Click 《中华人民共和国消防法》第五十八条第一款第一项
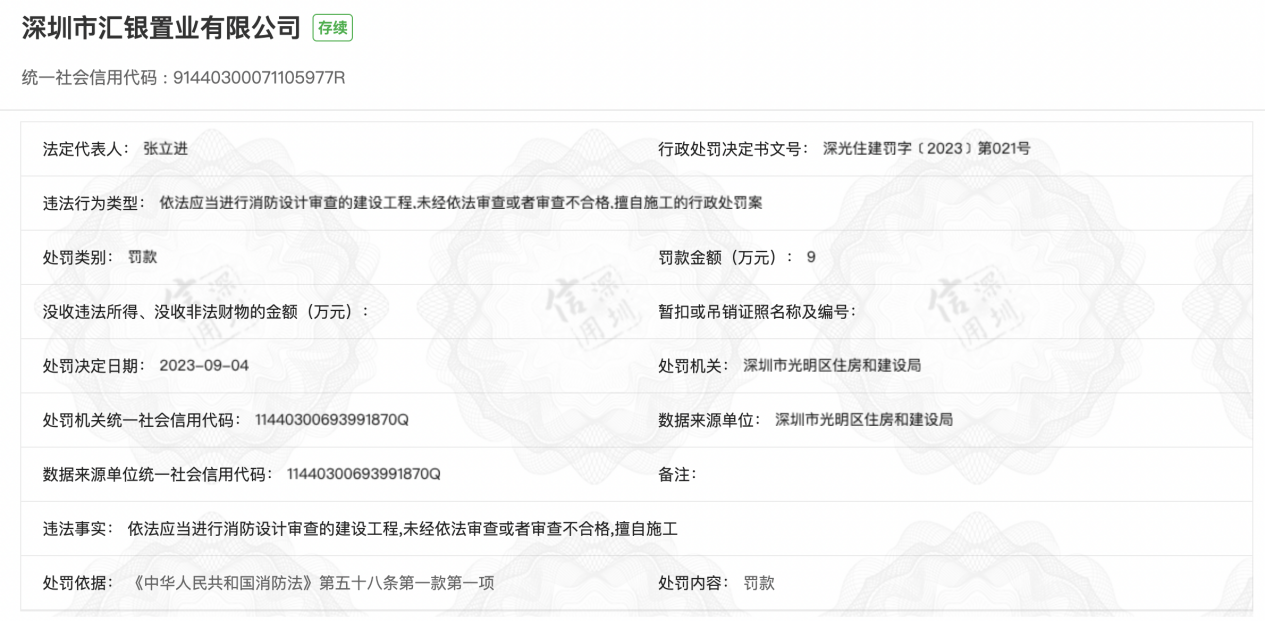This screenshot has width=1265, height=621. tap(312, 582)
